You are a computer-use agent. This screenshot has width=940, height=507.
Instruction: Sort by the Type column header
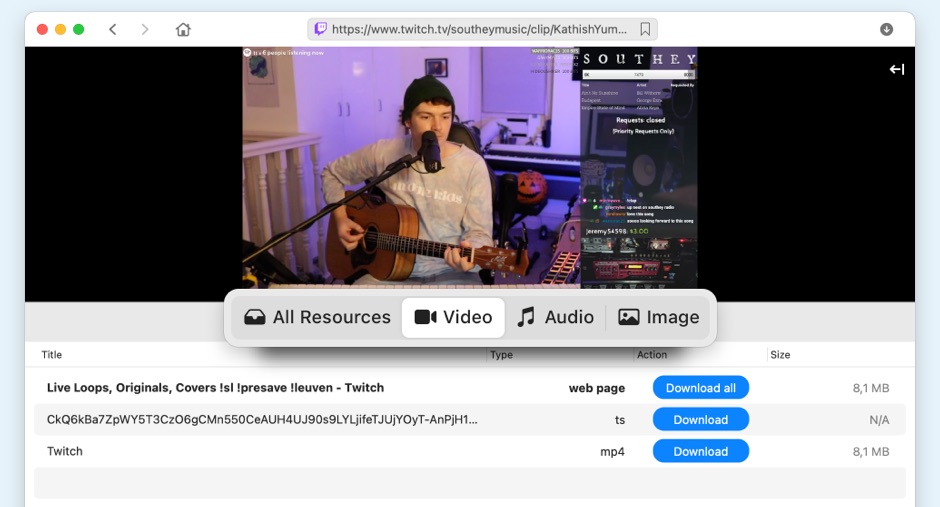tap(501, 355)
